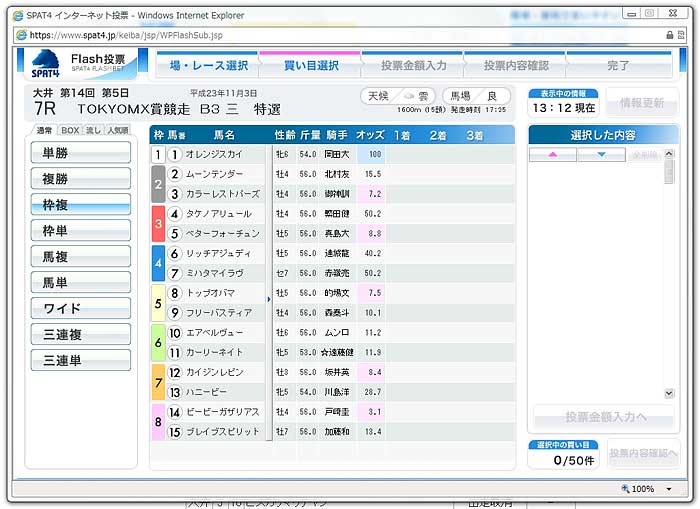Select orange frame number 7 badge

pos(157,382)
